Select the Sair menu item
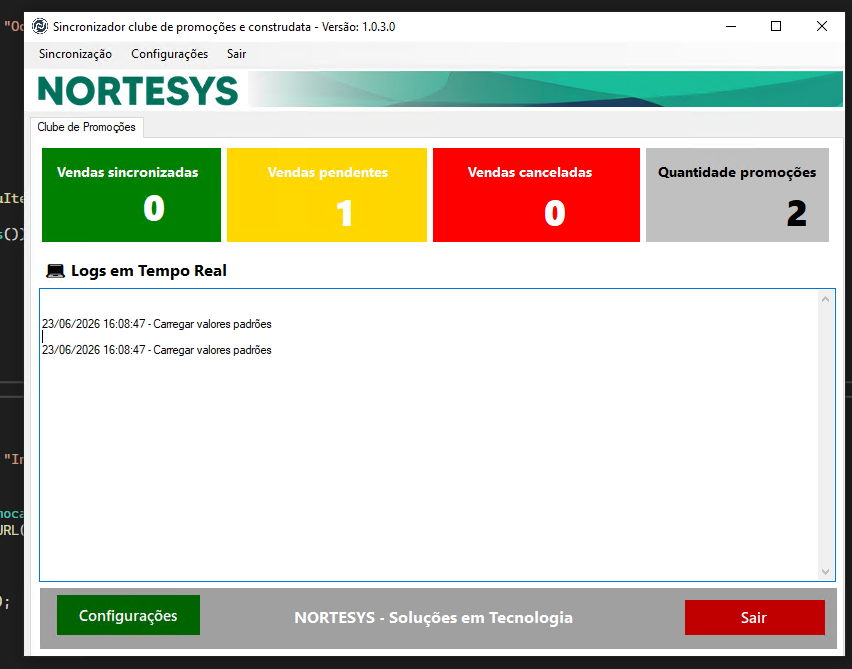852x669 pixels. point(236,54)
